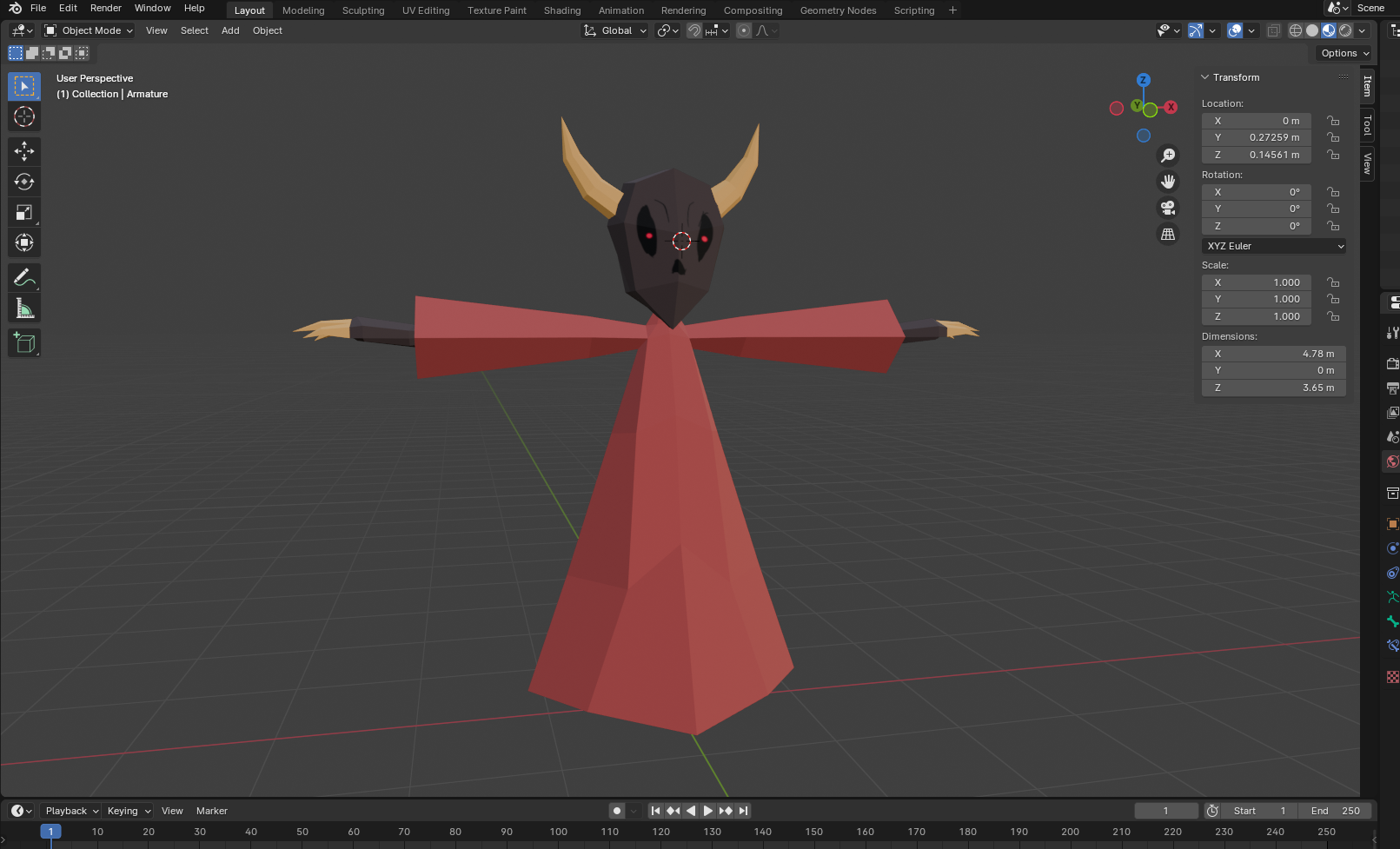Toggle proportional editing

[744, 30]
